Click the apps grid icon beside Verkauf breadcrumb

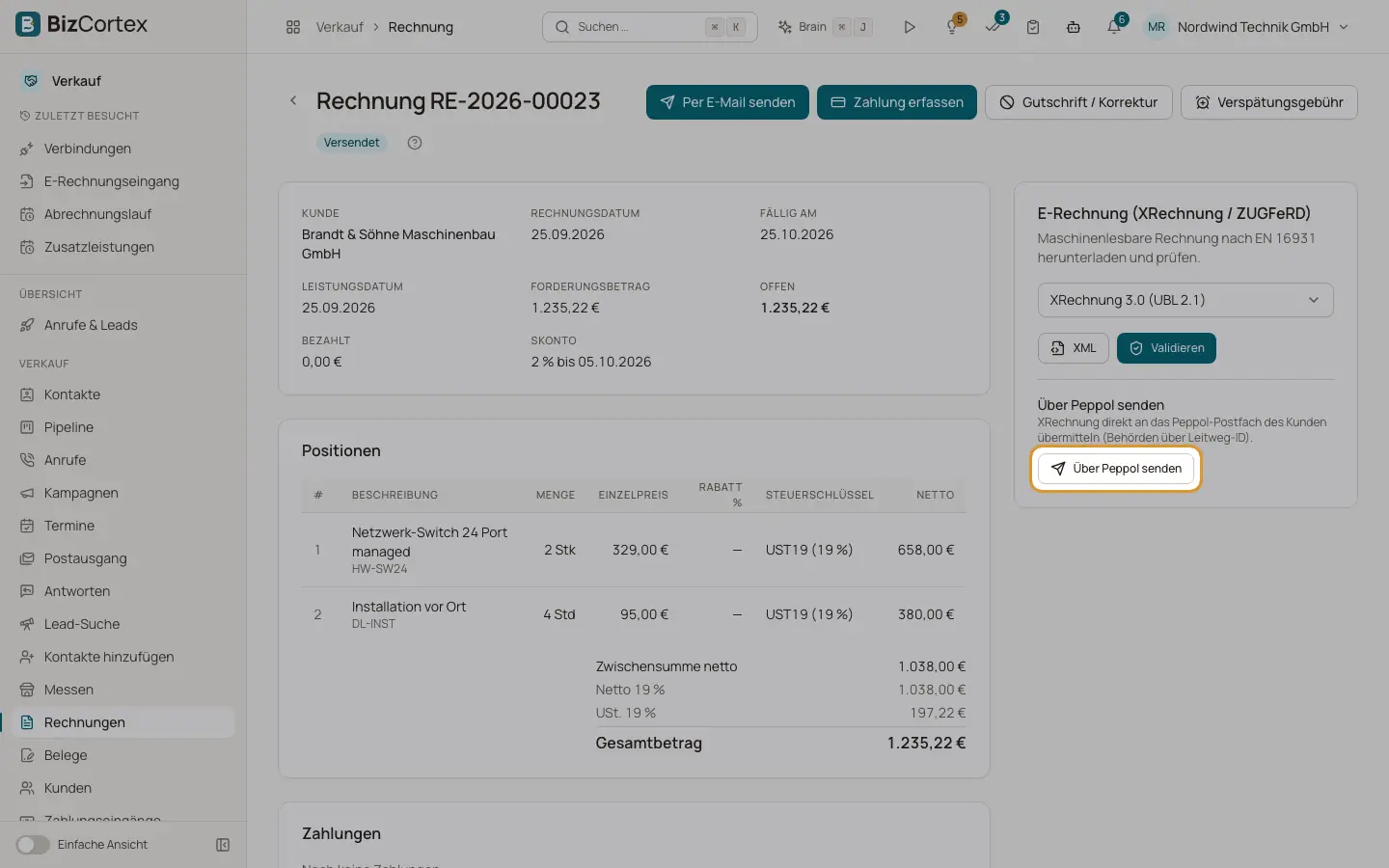293,27
